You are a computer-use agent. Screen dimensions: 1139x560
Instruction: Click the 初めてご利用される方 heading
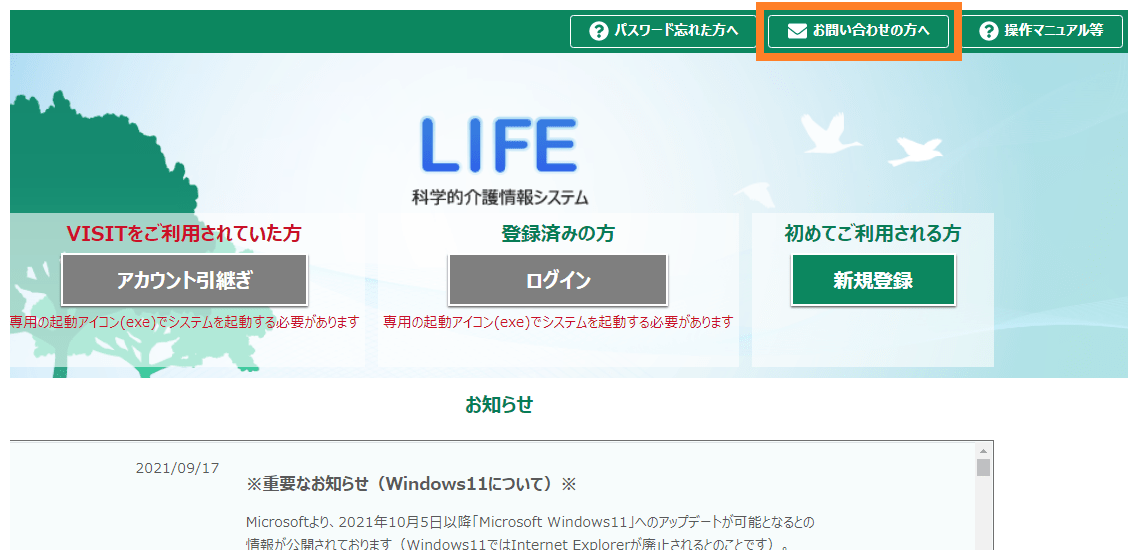point(872,234)
